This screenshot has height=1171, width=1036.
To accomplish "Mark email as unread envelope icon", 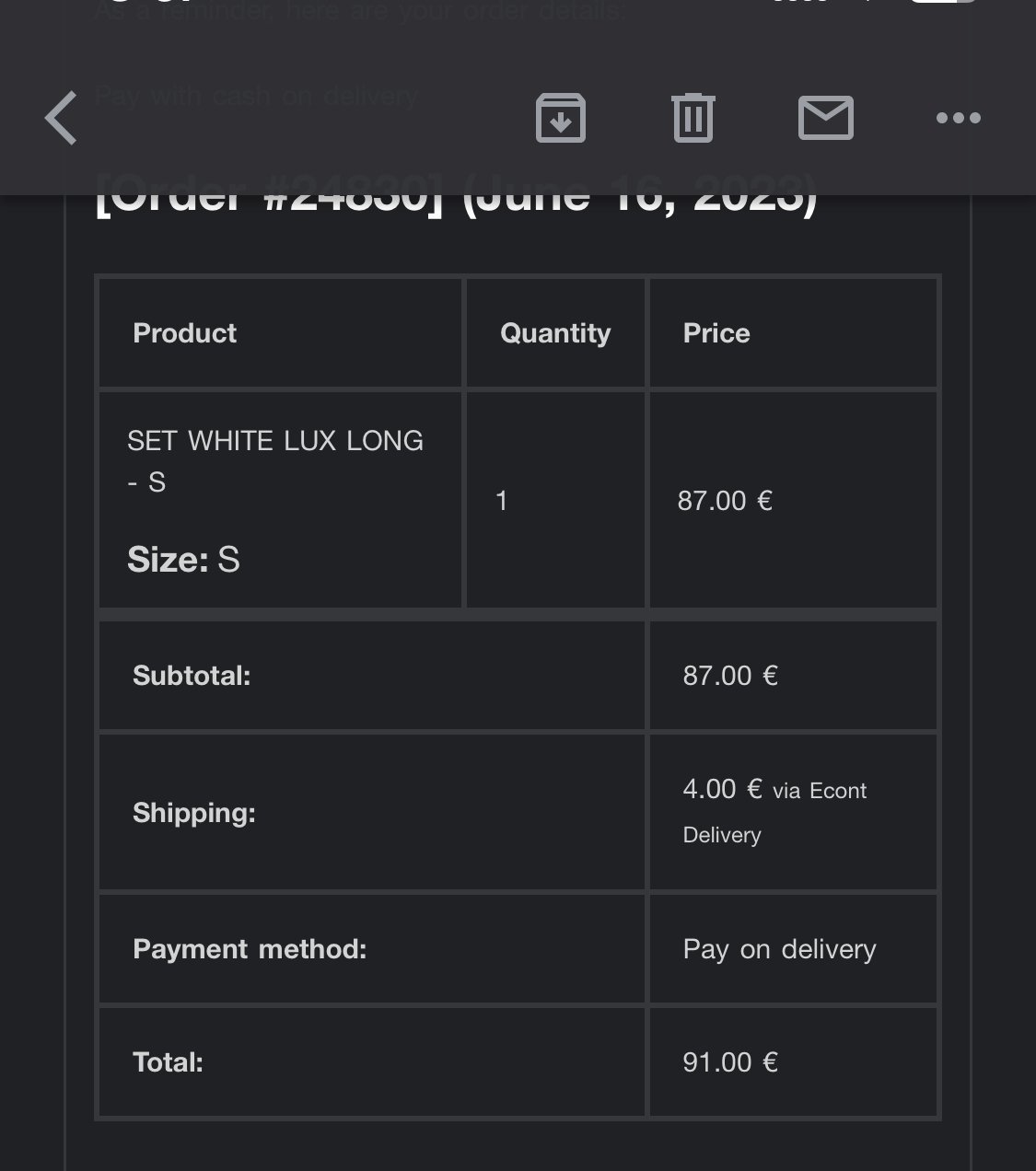I will [825, 118].
